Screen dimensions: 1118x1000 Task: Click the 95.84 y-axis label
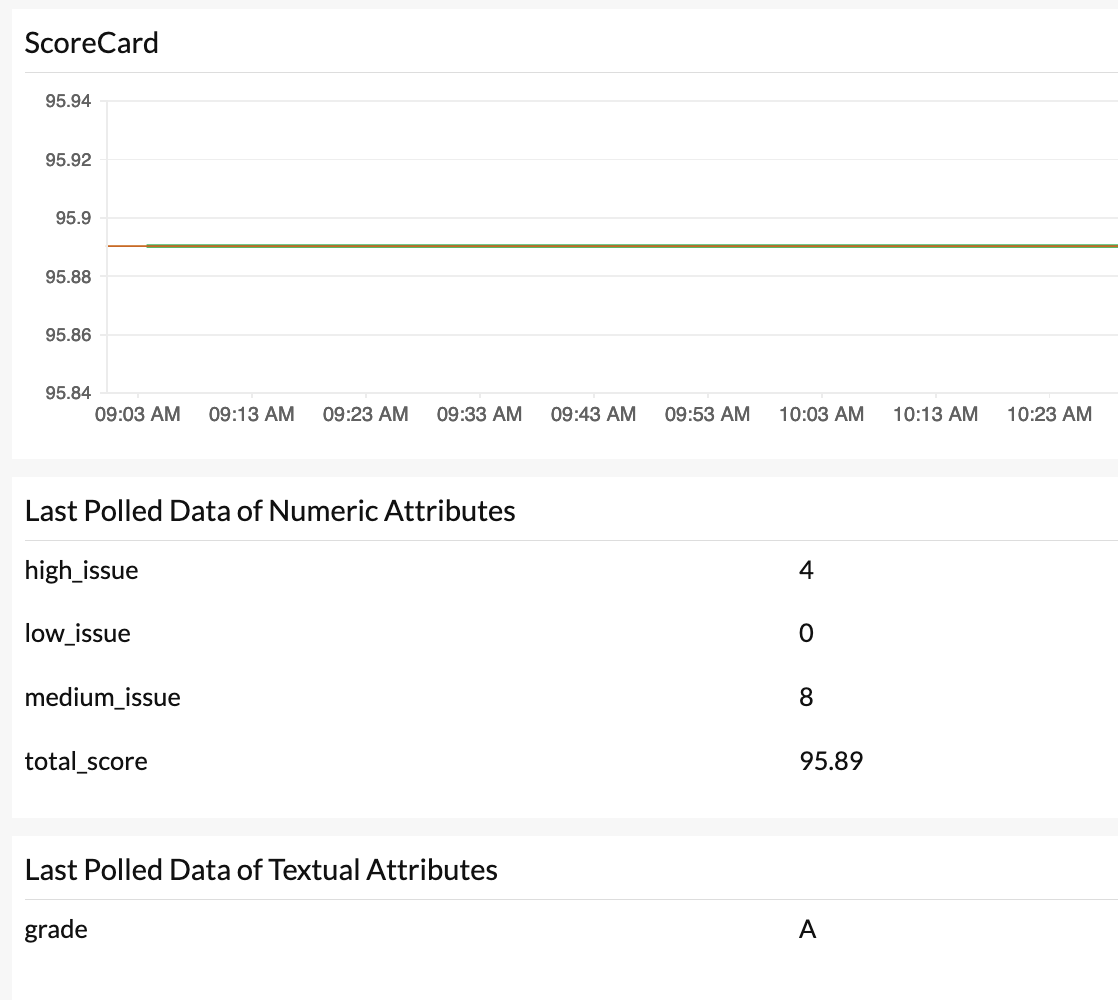point(68,392)
